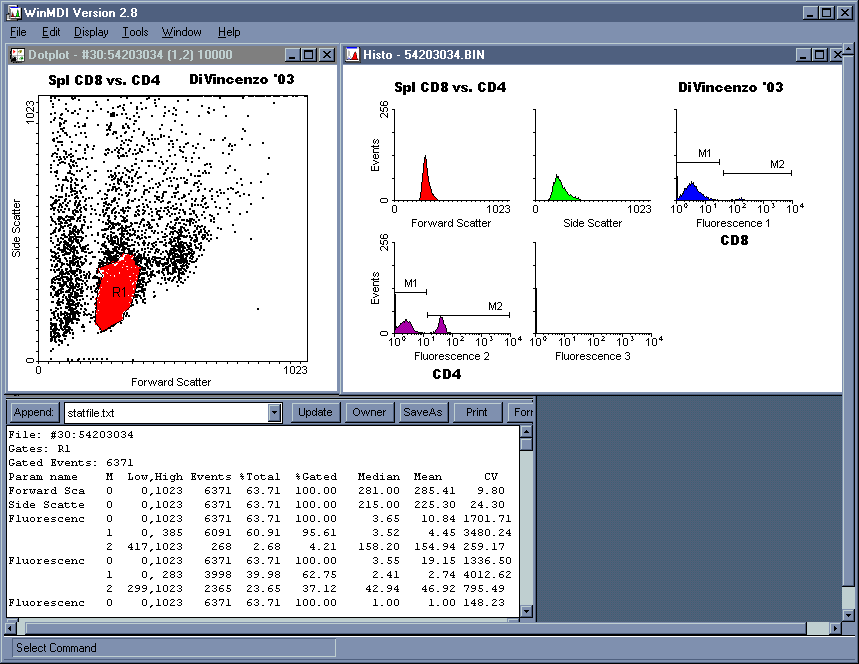Minimize the Histo child window
The width and height of the screenshot is (859, 664).
coord(802,55)
